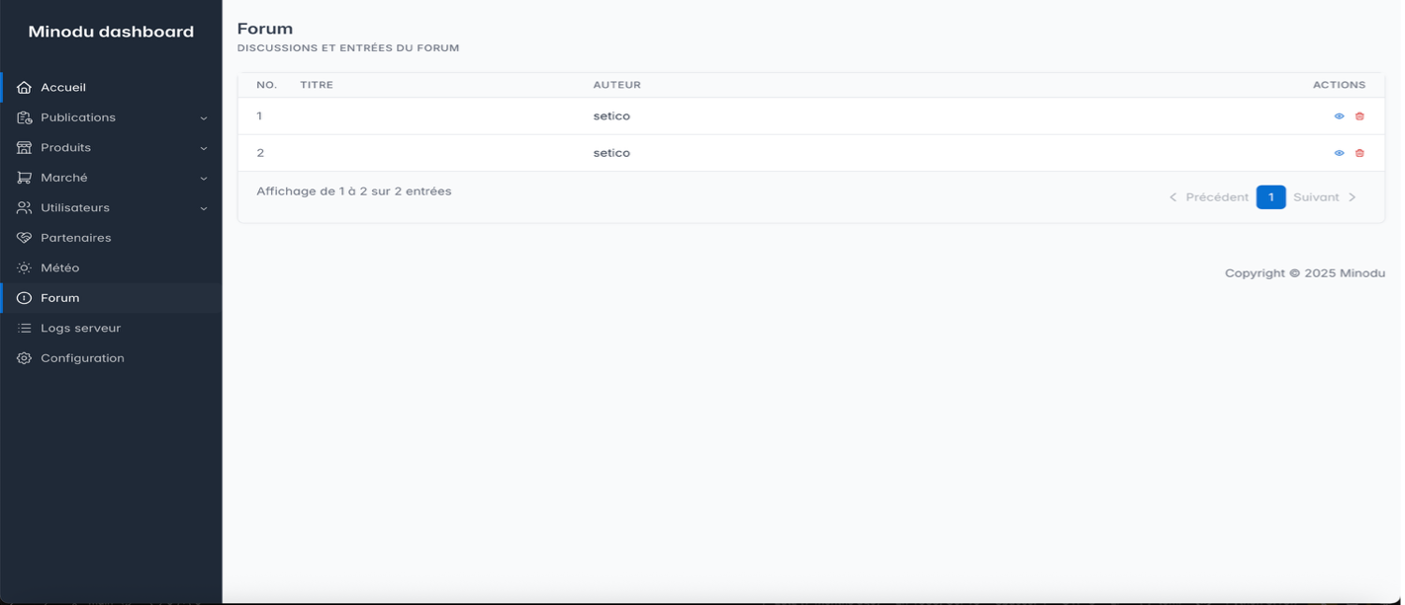
Task: Sort by the AUTEUR column header
Action: (x=617, y=85)
